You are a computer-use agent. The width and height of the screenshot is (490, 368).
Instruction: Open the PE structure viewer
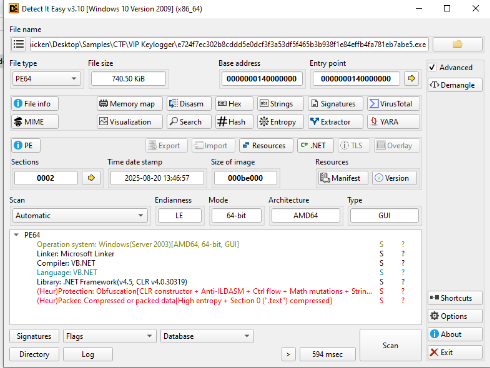(26, 145)
